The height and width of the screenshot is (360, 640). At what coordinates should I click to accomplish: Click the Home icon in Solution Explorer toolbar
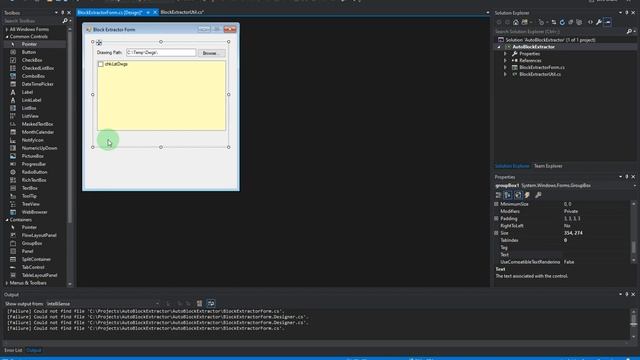516,22
